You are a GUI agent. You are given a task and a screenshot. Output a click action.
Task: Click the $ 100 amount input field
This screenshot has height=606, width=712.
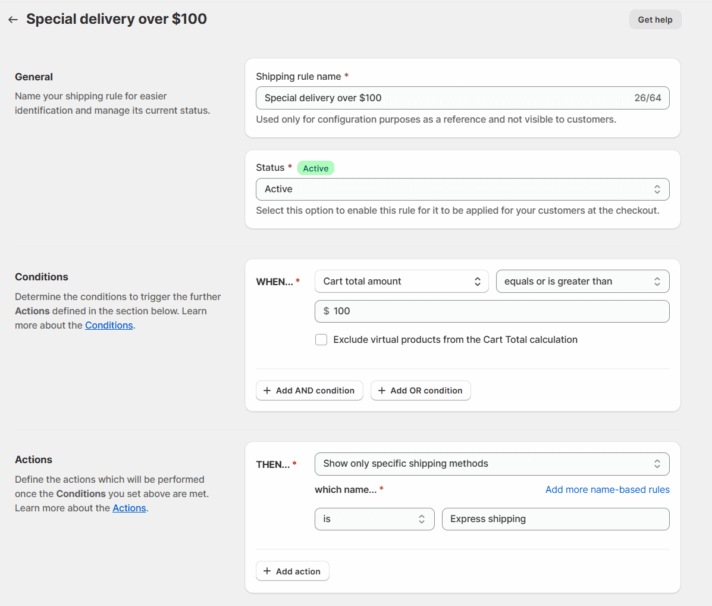point(492,311)
